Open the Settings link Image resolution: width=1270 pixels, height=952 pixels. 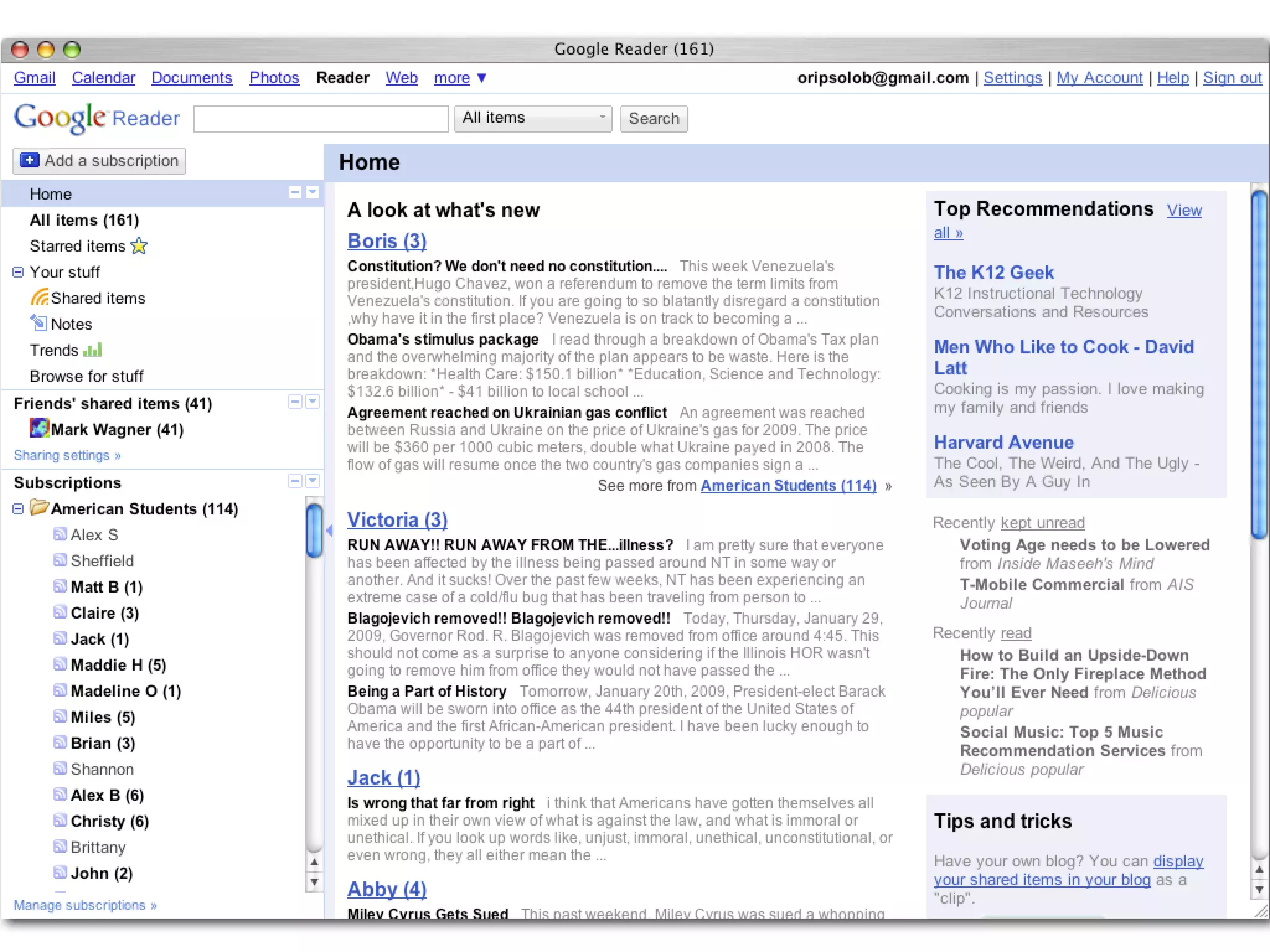tap(1013, 78)
